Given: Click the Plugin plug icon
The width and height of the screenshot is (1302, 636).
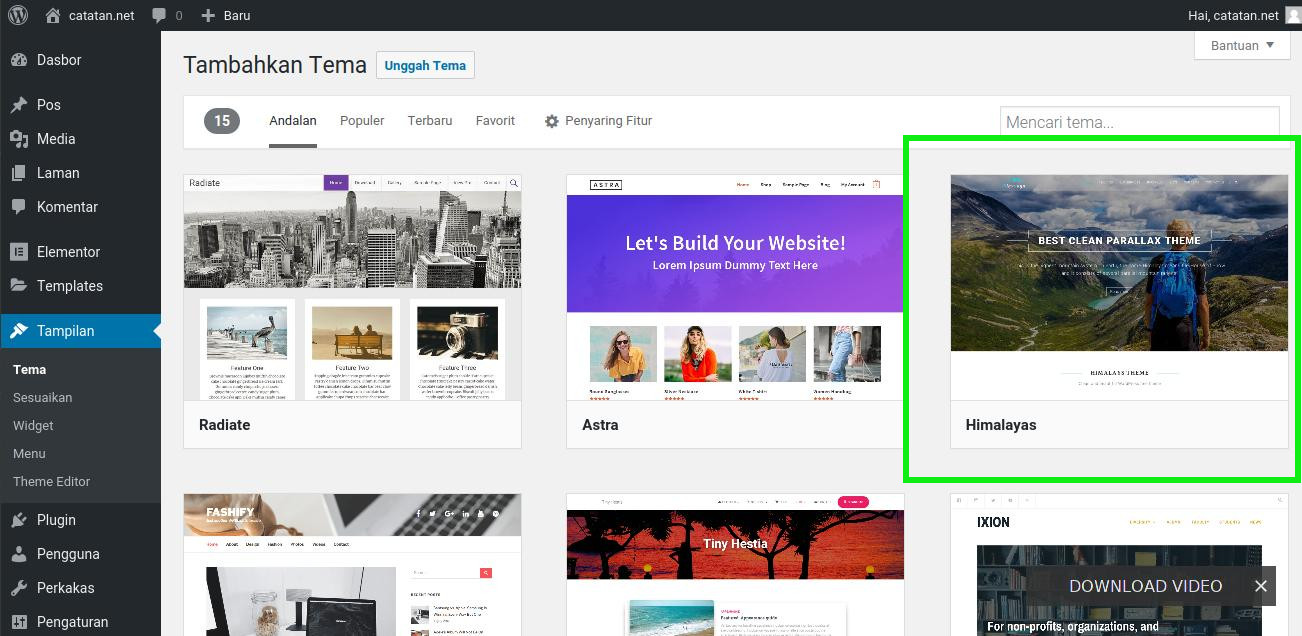Looking at the screenshot, I should tap(19, 520).
